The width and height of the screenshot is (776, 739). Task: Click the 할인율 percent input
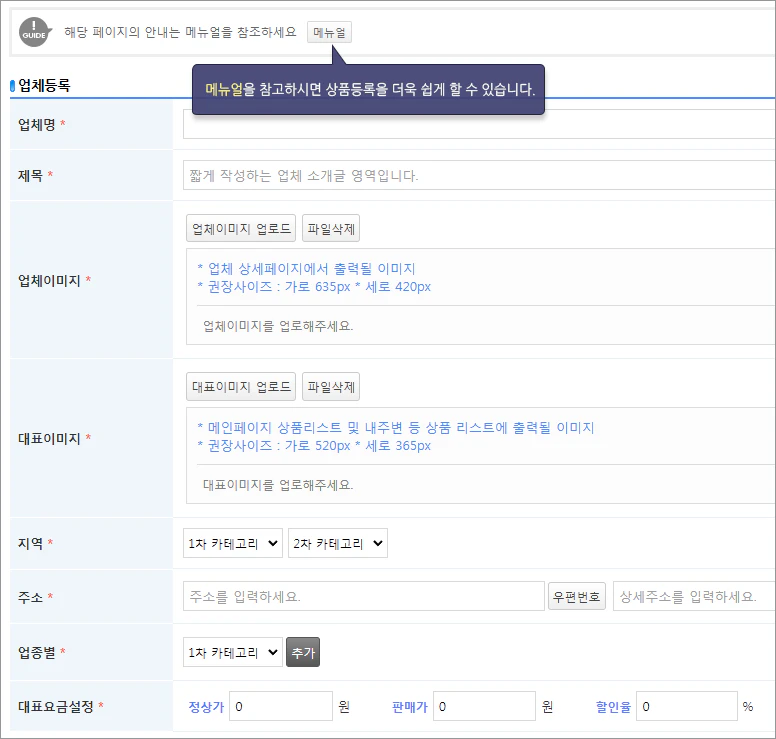(x=687, y=706)
